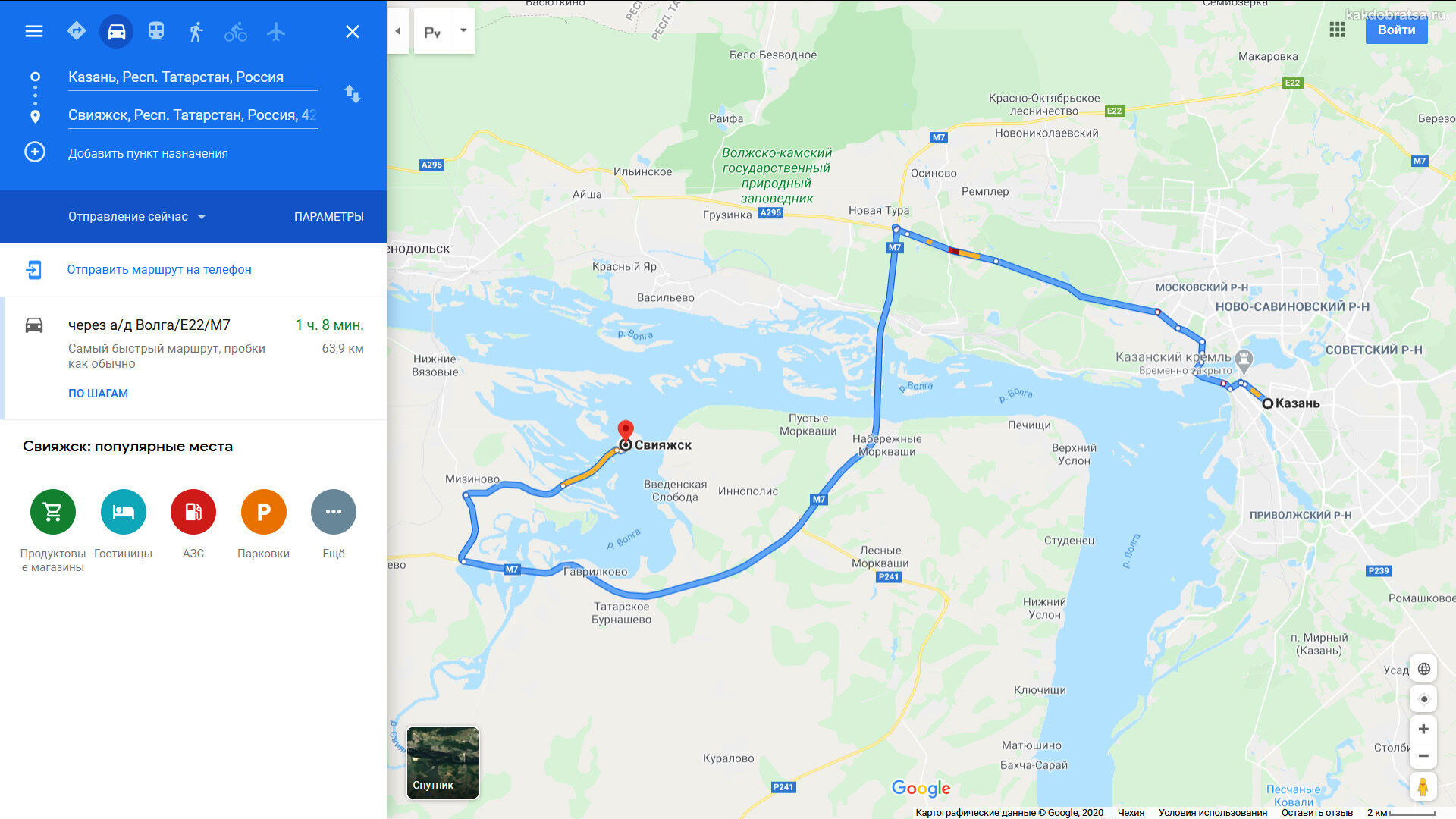
Task: Open the hamburger main menu
Action: (x=34, y=31)
